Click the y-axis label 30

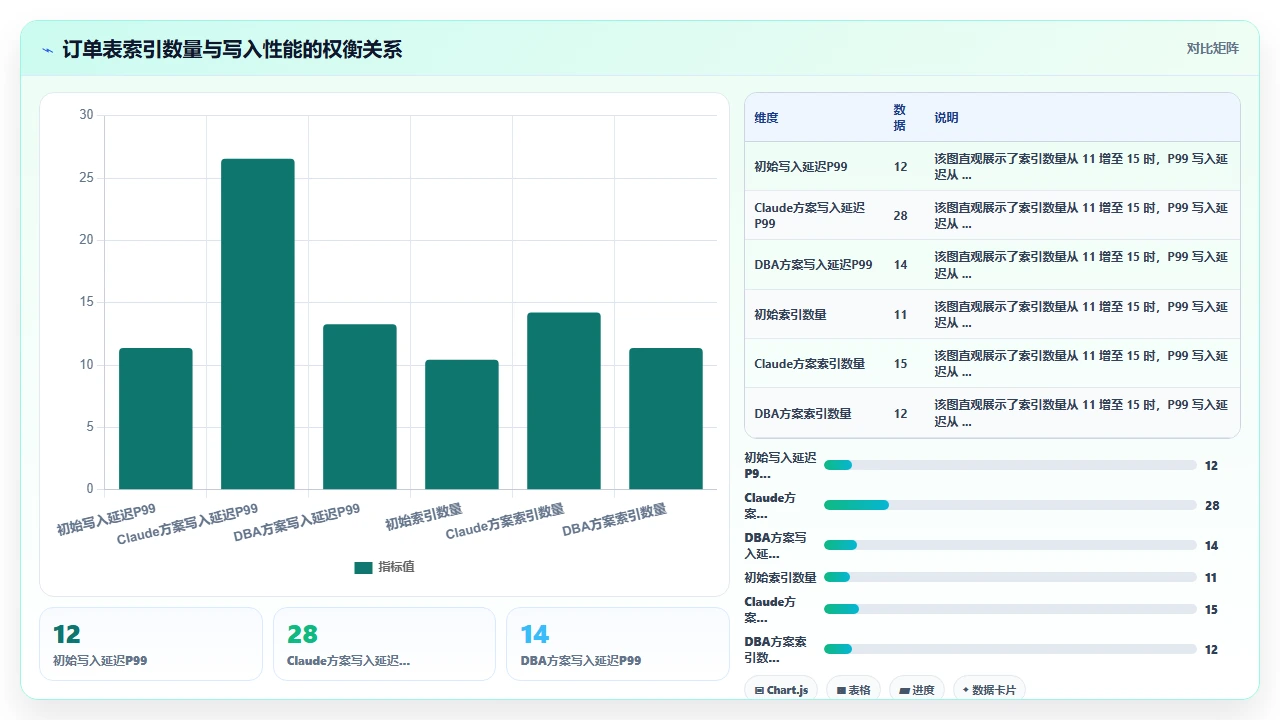(86, 115)
